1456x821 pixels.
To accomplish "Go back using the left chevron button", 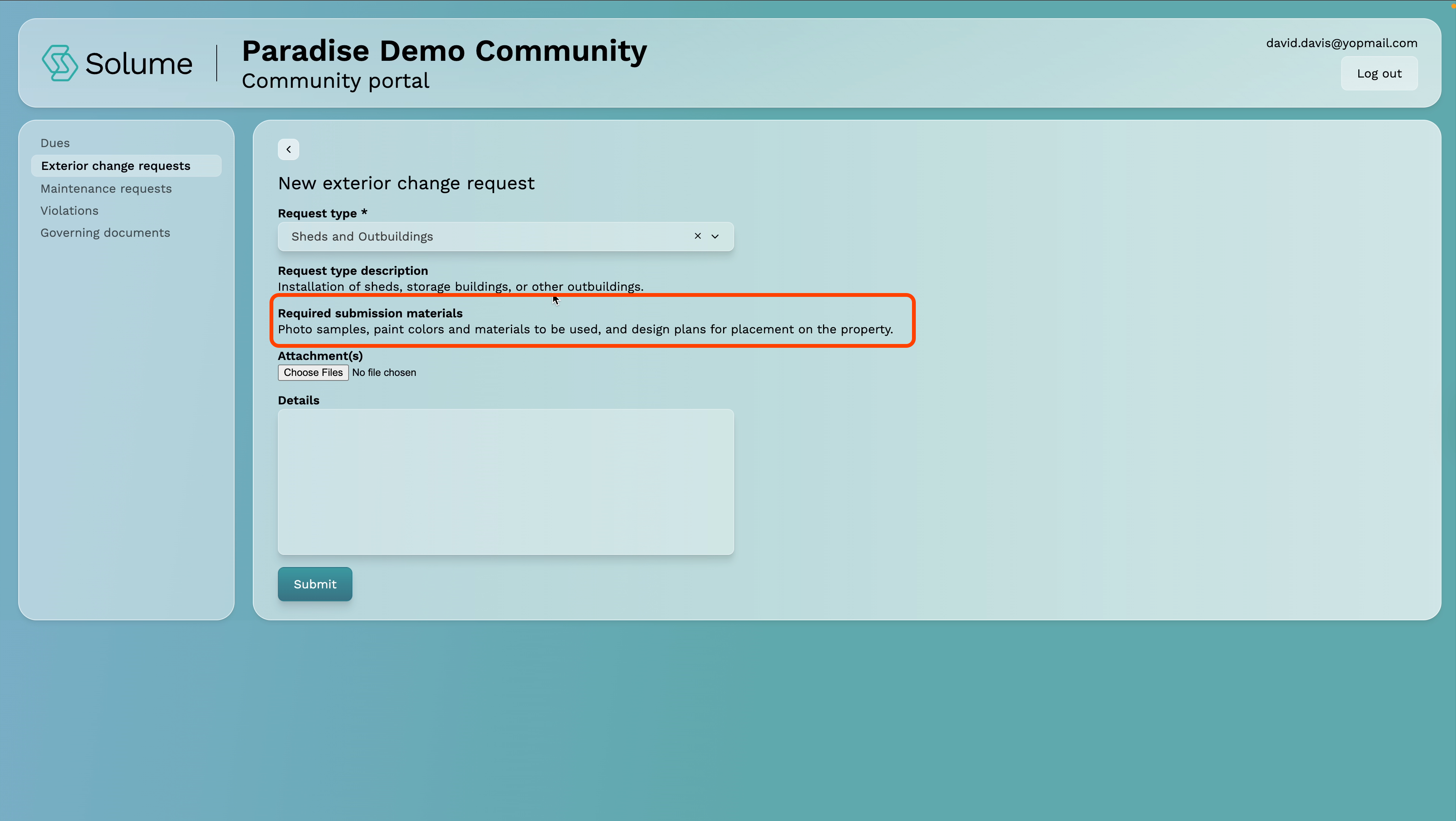I will [288, 149].
